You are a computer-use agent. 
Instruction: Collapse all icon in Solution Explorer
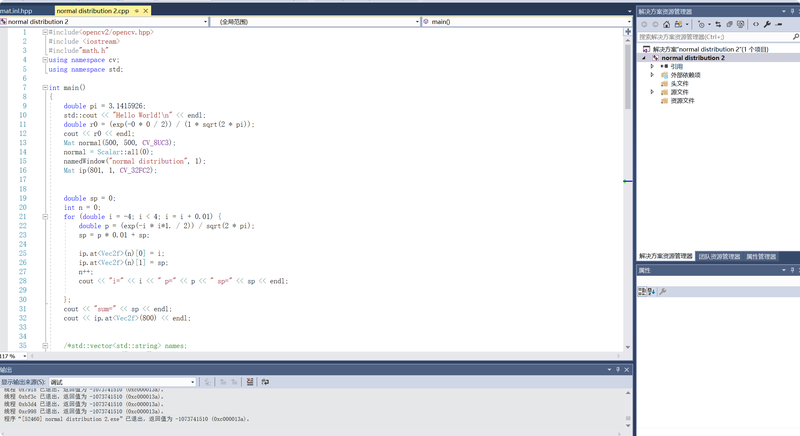730,24
